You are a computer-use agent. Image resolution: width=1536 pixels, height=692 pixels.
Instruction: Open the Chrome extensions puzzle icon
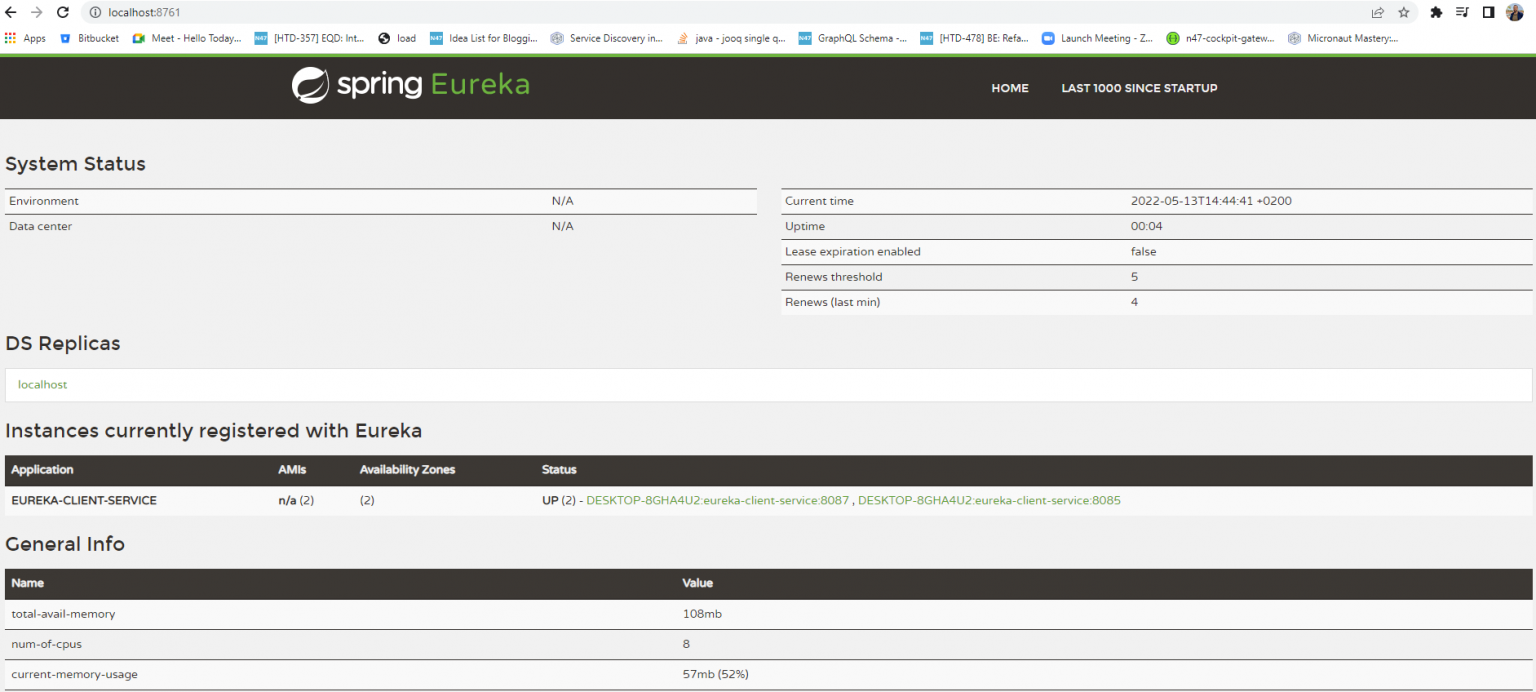(x=1436, y=12)
